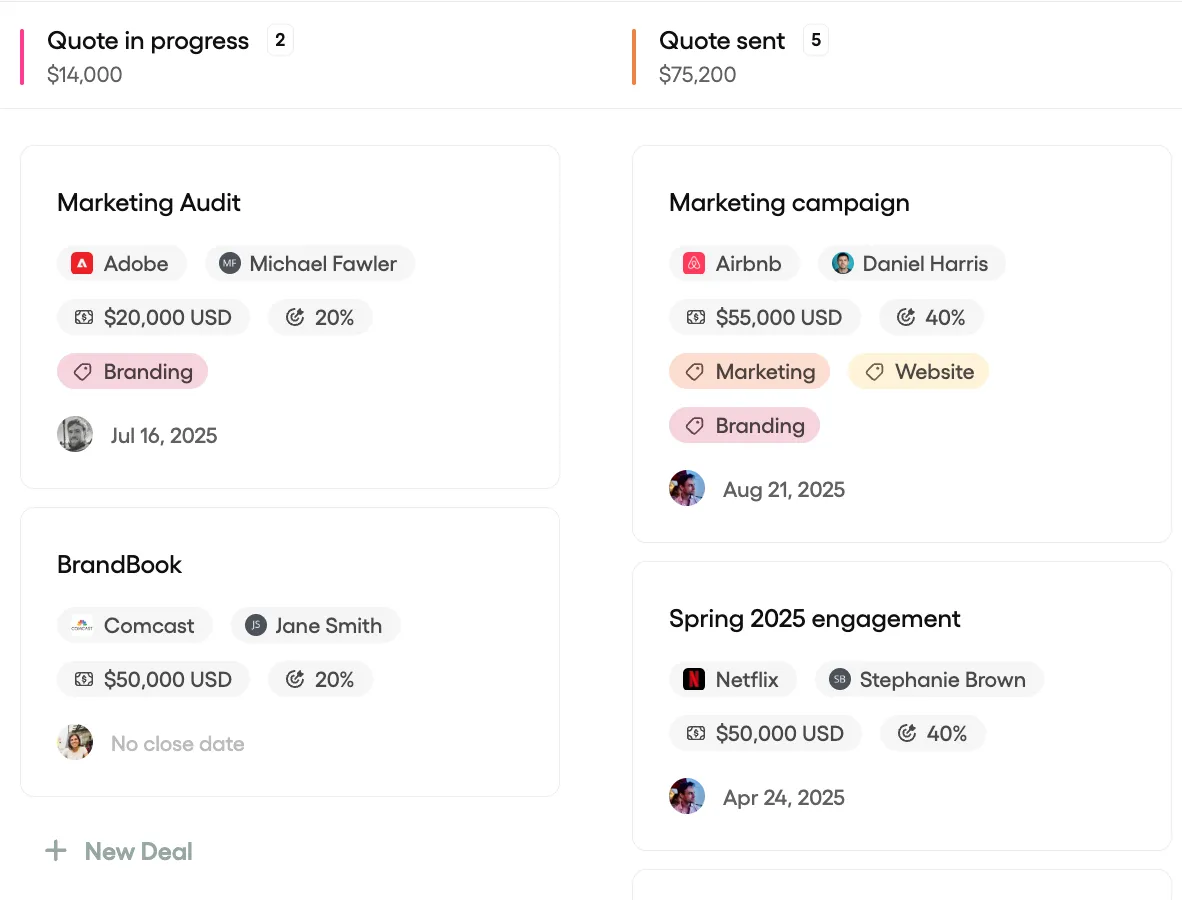Select the Michael Fawler contact chip

coord(310,264)
